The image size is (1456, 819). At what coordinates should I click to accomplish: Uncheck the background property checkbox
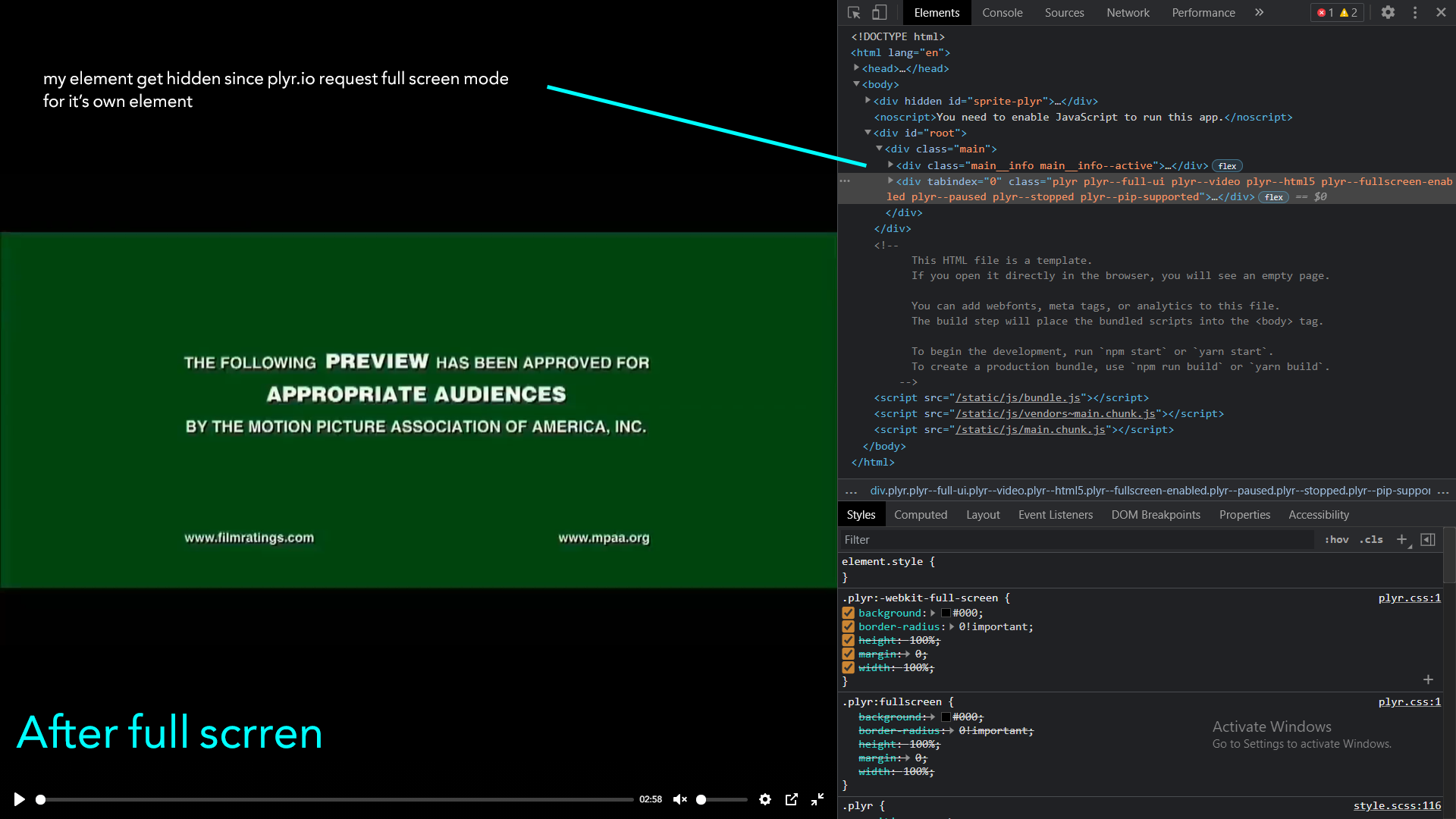pyautogui.click(x=848, y=613)
